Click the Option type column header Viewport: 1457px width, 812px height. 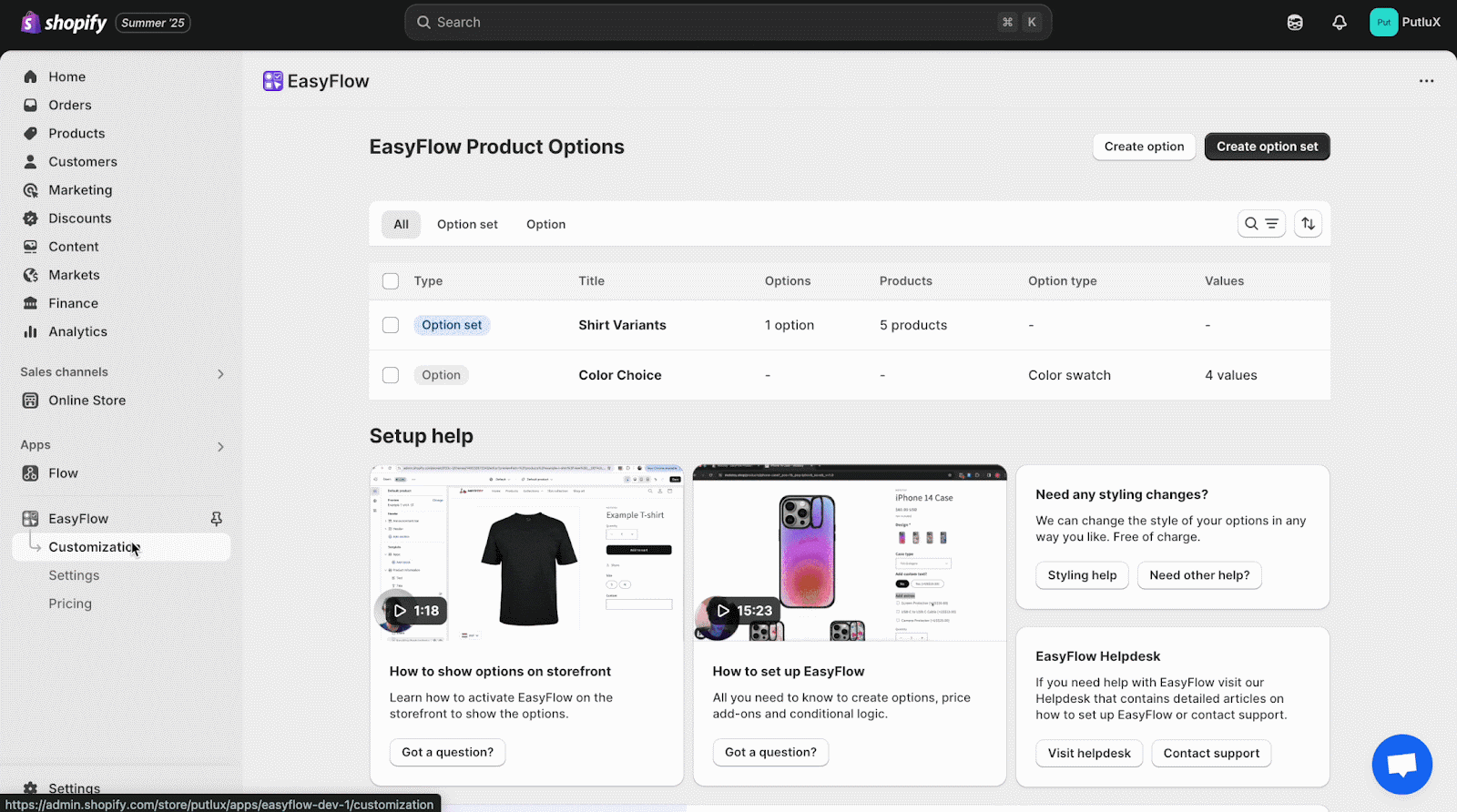1062,281
